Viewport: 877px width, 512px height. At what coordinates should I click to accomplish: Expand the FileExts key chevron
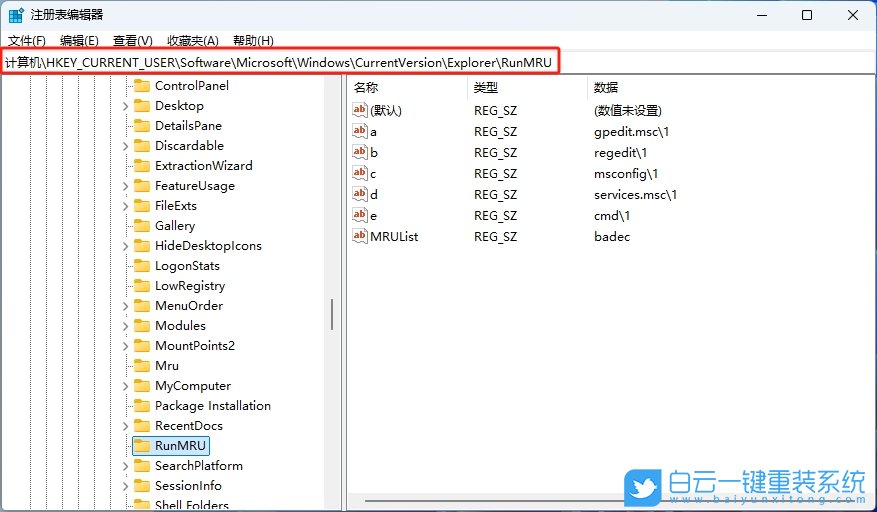pos(125,206)
